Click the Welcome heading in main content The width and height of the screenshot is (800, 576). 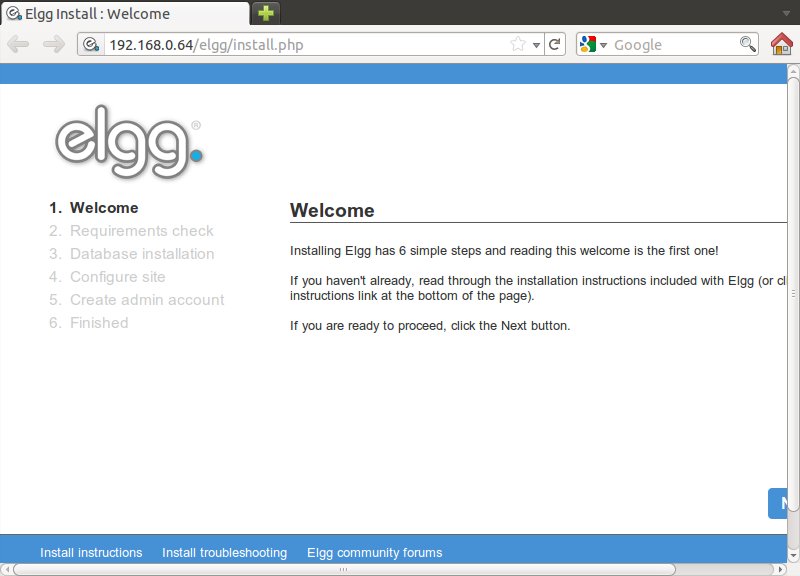332,210
